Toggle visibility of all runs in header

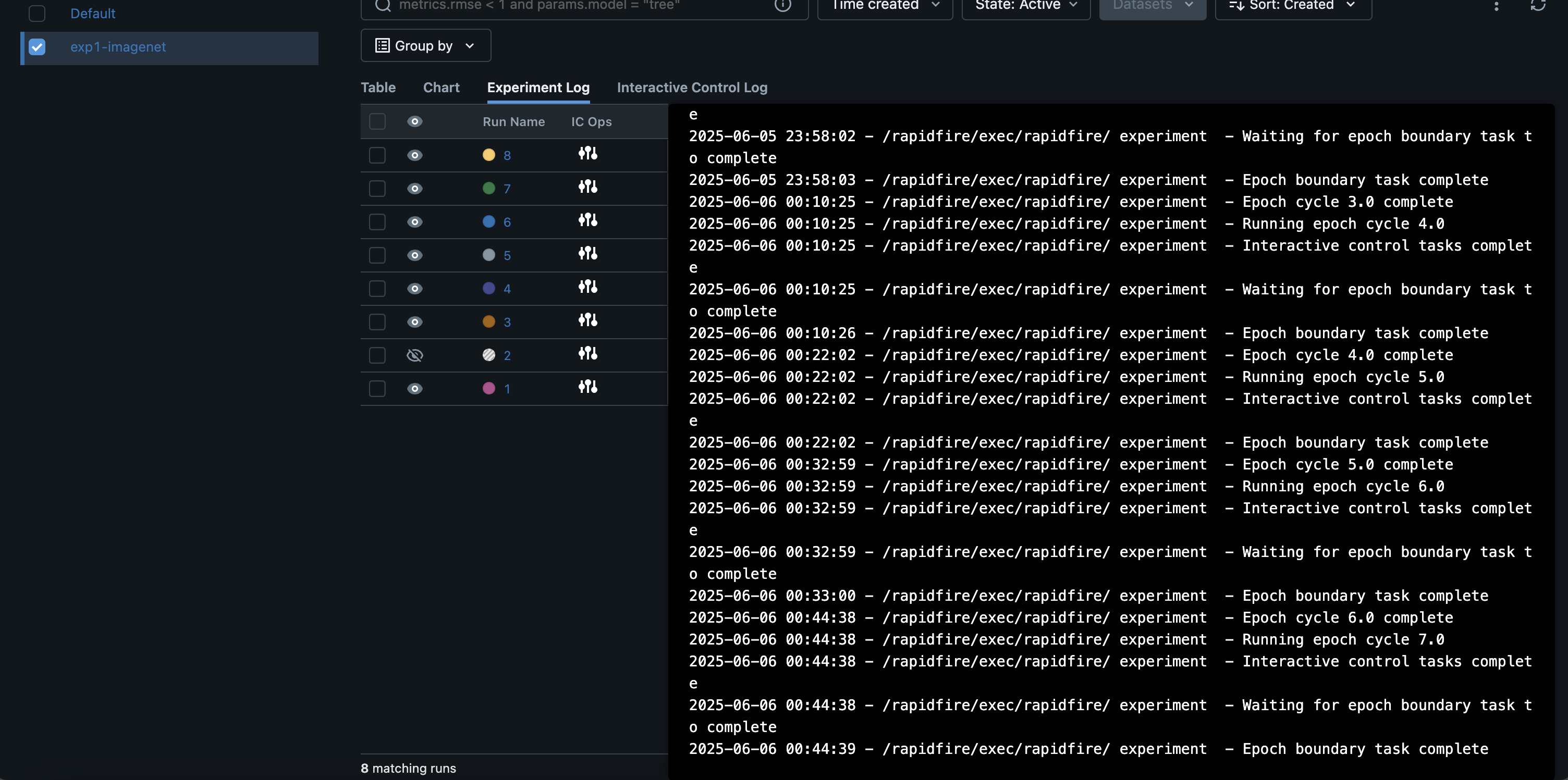tap(414, 122)
